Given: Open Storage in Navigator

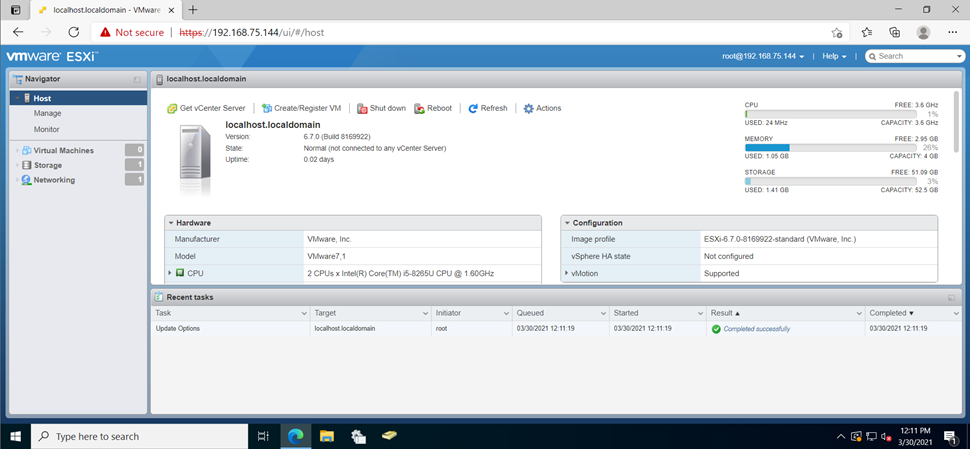Looking at the screenshot, I should (x=48, y=165).
